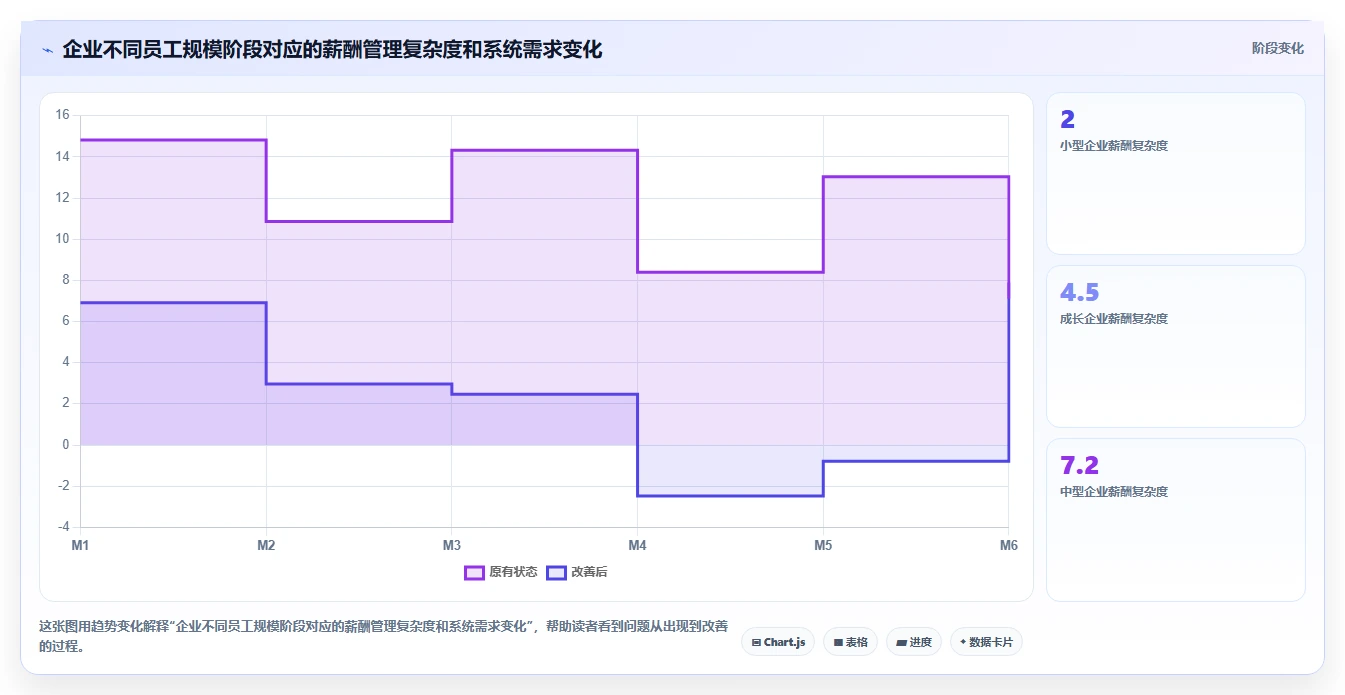Click the M4 axis label
1345x695 pixels.
(x=637, y=545)
